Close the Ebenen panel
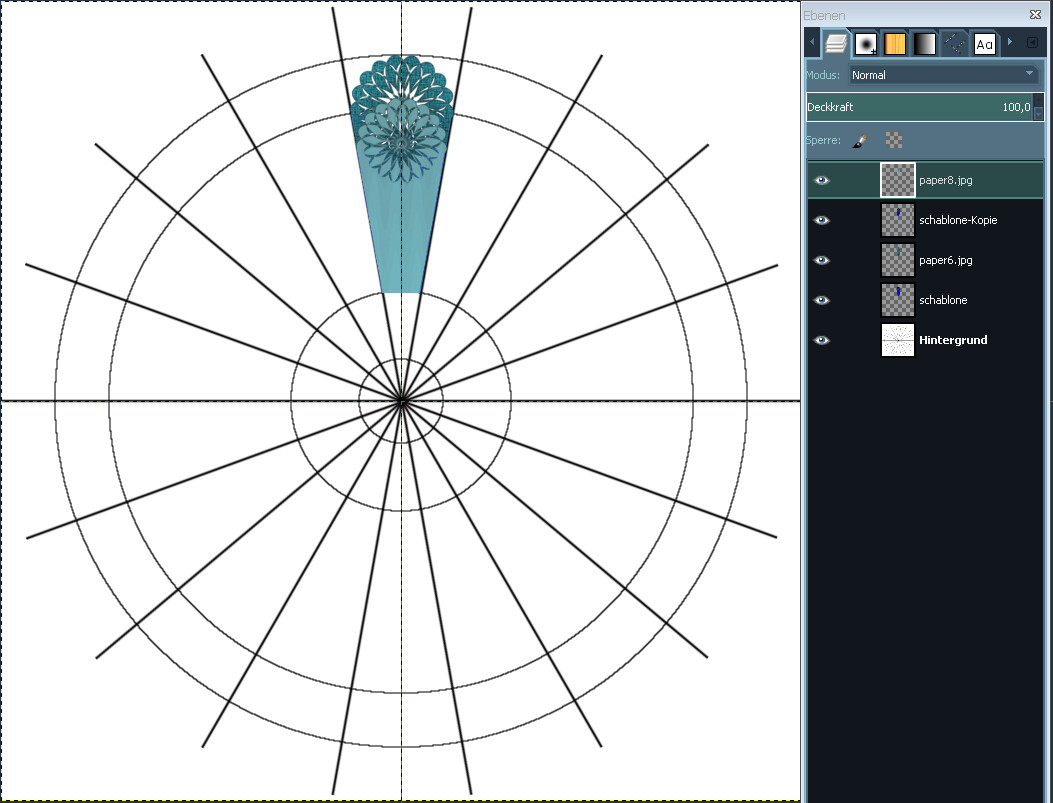The width and height of the screenshot is (1053, 803). 1035,15
